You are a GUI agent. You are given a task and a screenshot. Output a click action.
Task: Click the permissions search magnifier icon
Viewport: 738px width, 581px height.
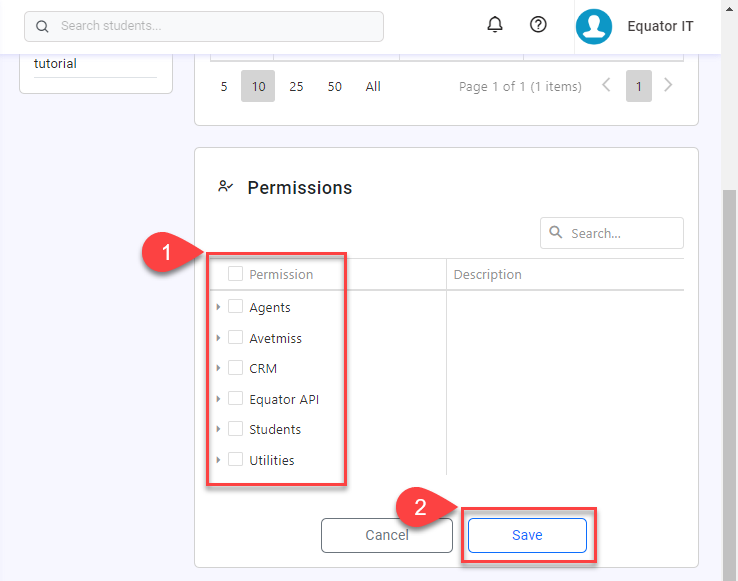556,233
